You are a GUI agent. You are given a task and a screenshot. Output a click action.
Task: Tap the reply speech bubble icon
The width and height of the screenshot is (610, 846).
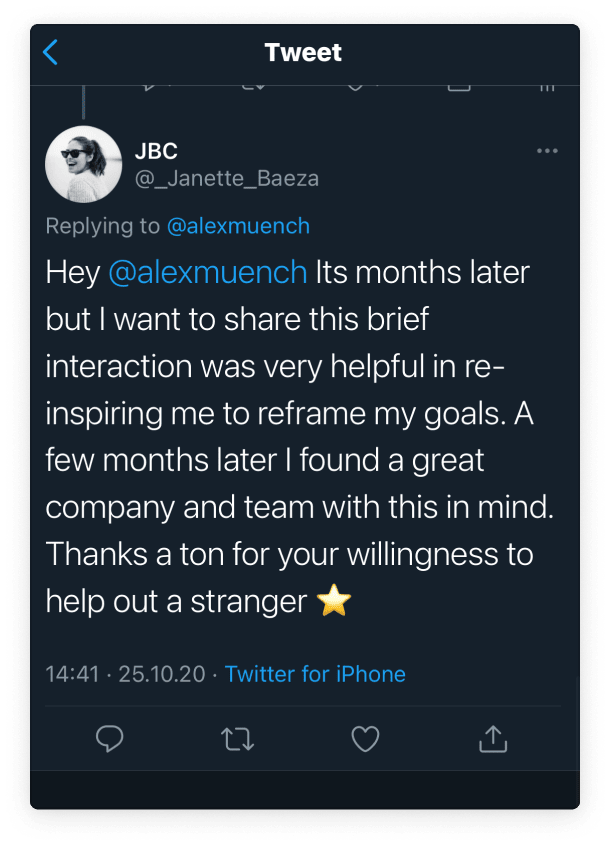click(109, 739)
